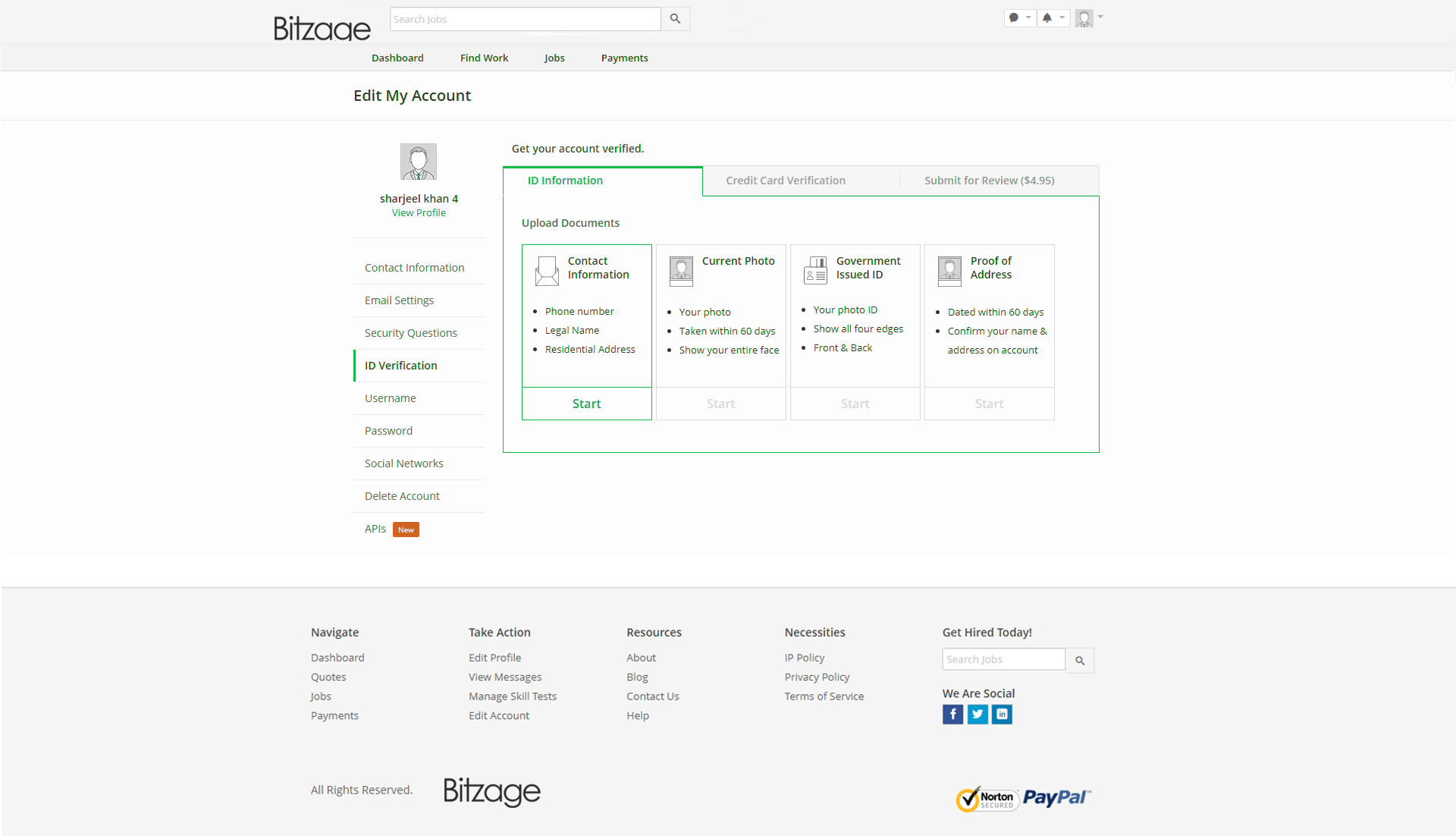
Task: Click the LinkedIn social icon
Action: [x=1002, y=714]
